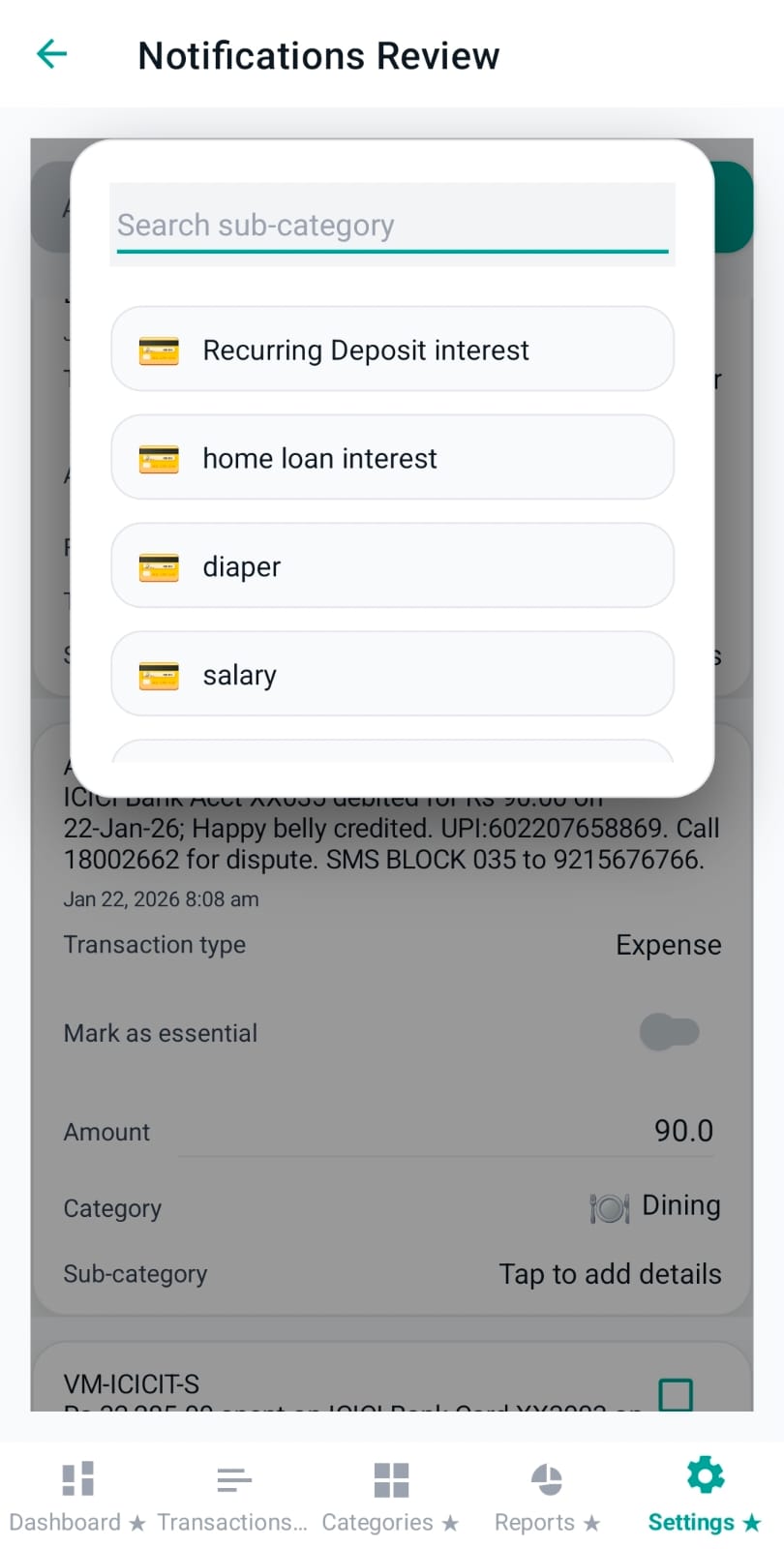Pick the diaper sub-category
The image size is (784, 1549).
242,567
